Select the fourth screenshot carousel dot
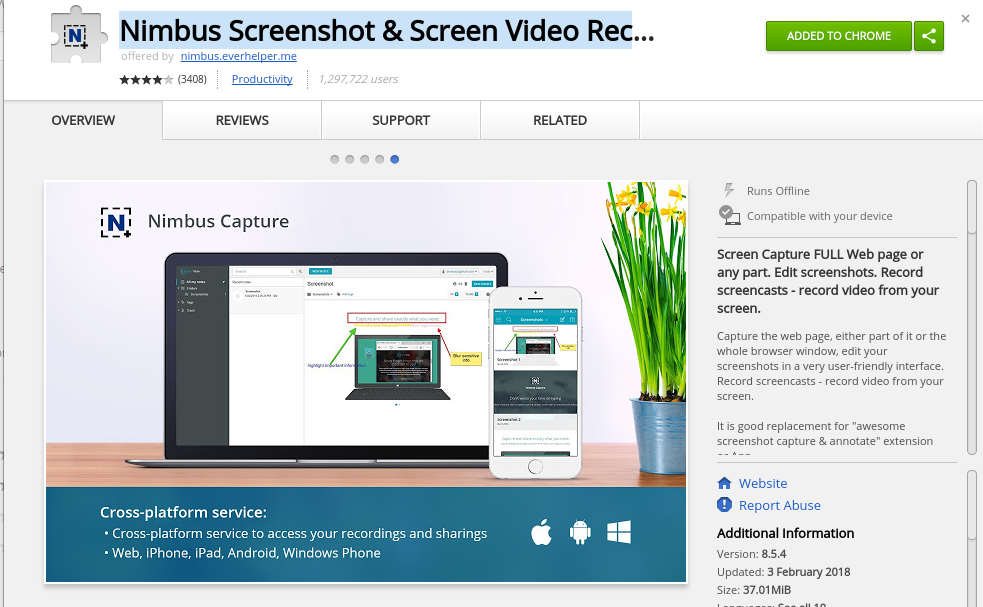Viewport: 983px width, 607px height. click(x=380, y=159)
